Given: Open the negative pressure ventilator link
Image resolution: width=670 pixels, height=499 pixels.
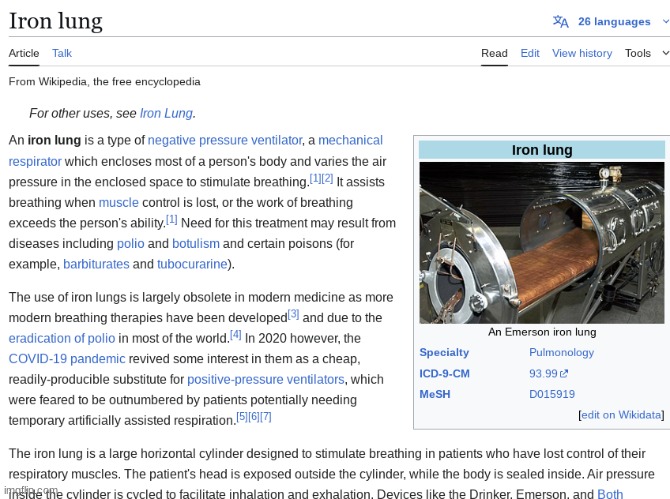Looking at the screenshot, I should point(225,140).
